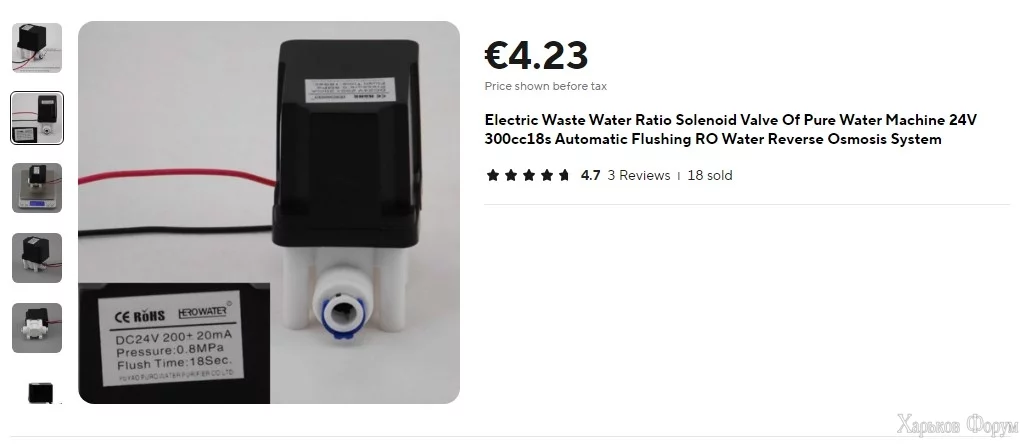Select the fourth thumbnail of angled valve
Viewport: 1030px width, 448px height.
tap(37, 258)
